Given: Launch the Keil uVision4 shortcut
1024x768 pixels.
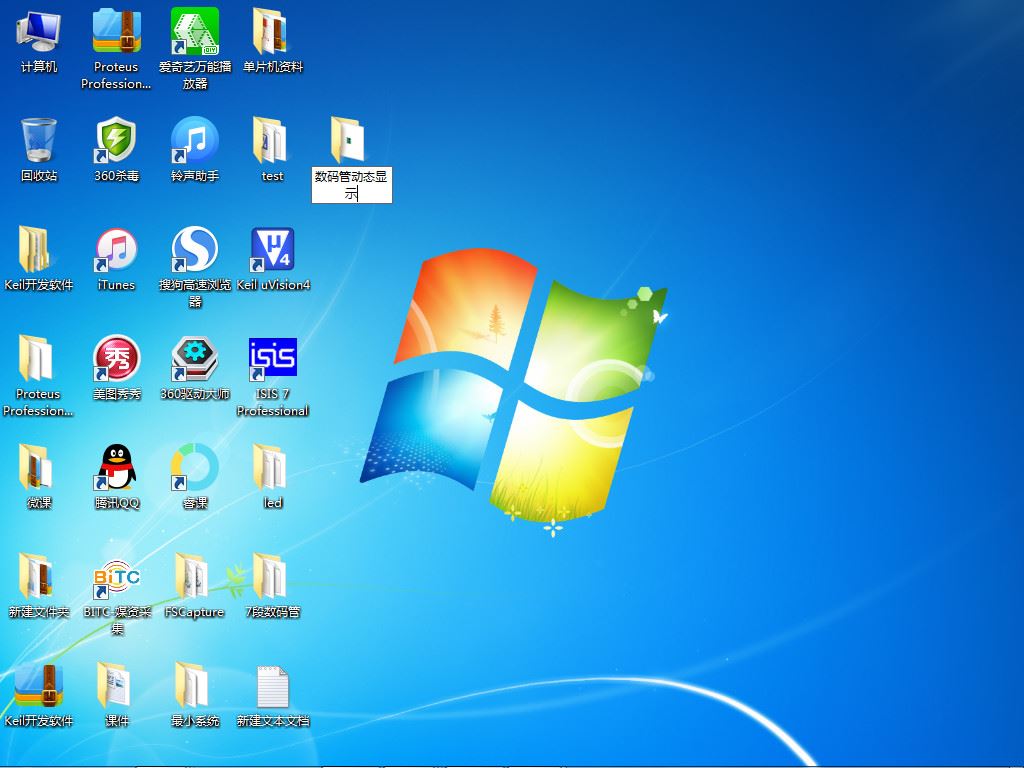Looking at the screenshot, I should tap(272, 249).
